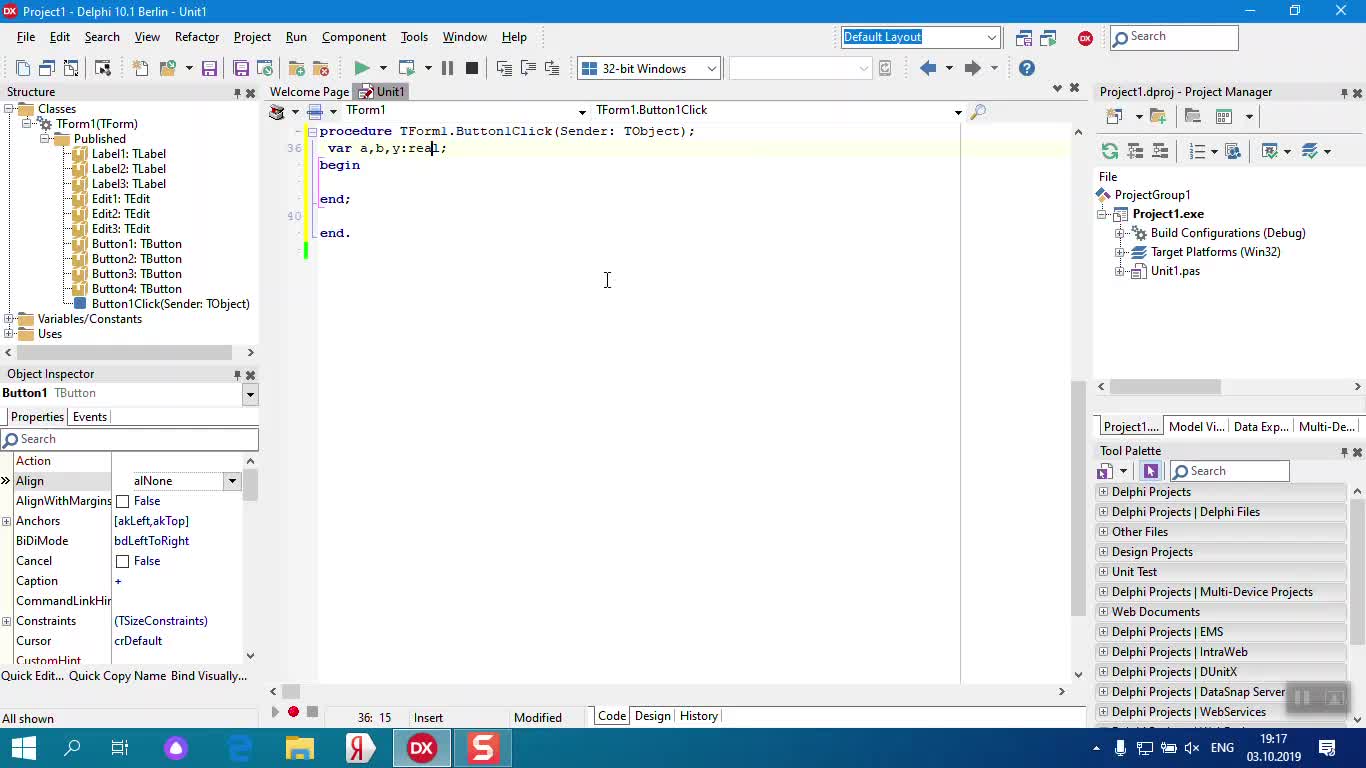Open File Explorer from the taskbar
The height and width of the screenshot is (768, 1366).
coord(299,748)
